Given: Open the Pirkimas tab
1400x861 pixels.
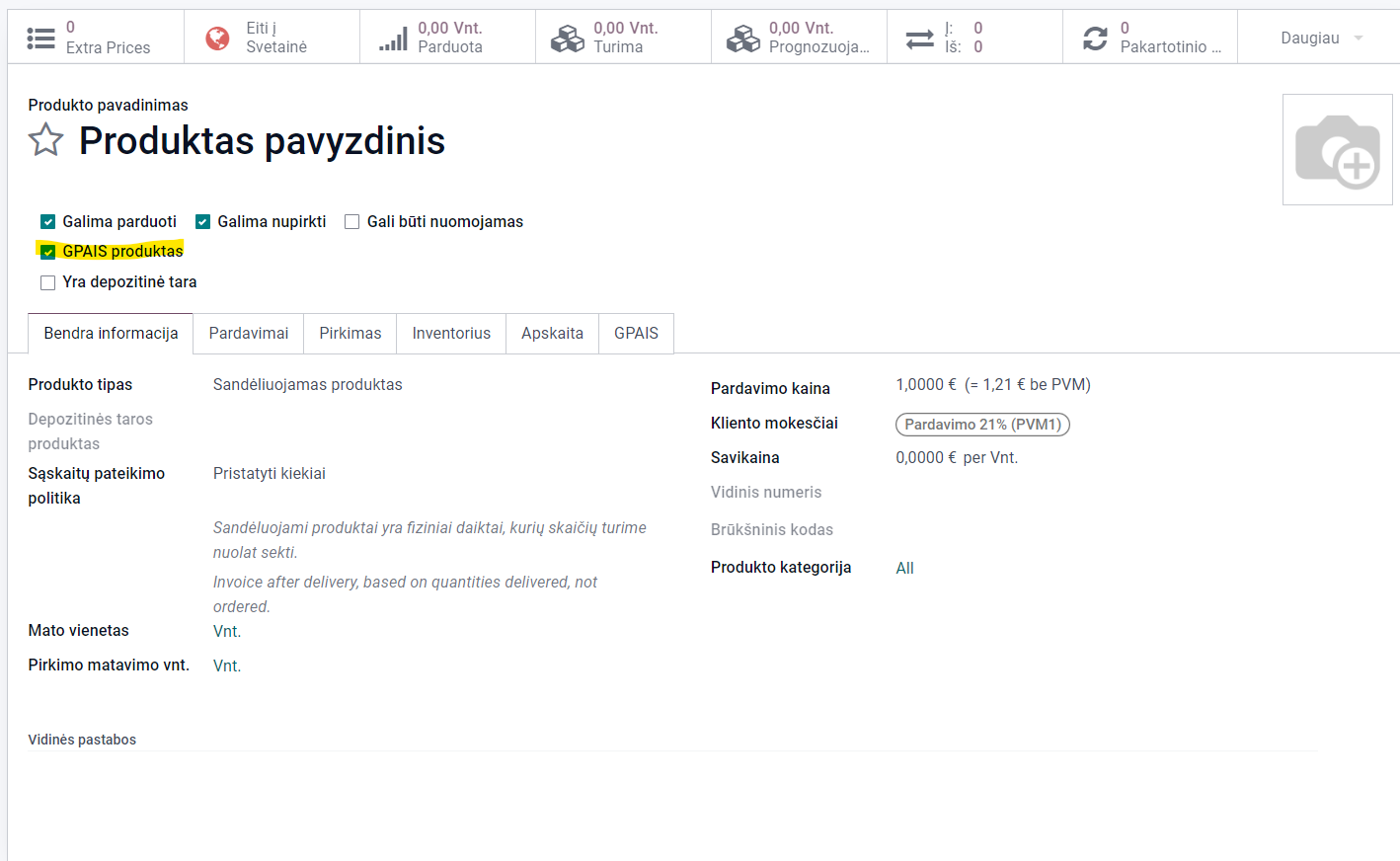Looking at the screenshot, I should (350, 334).
